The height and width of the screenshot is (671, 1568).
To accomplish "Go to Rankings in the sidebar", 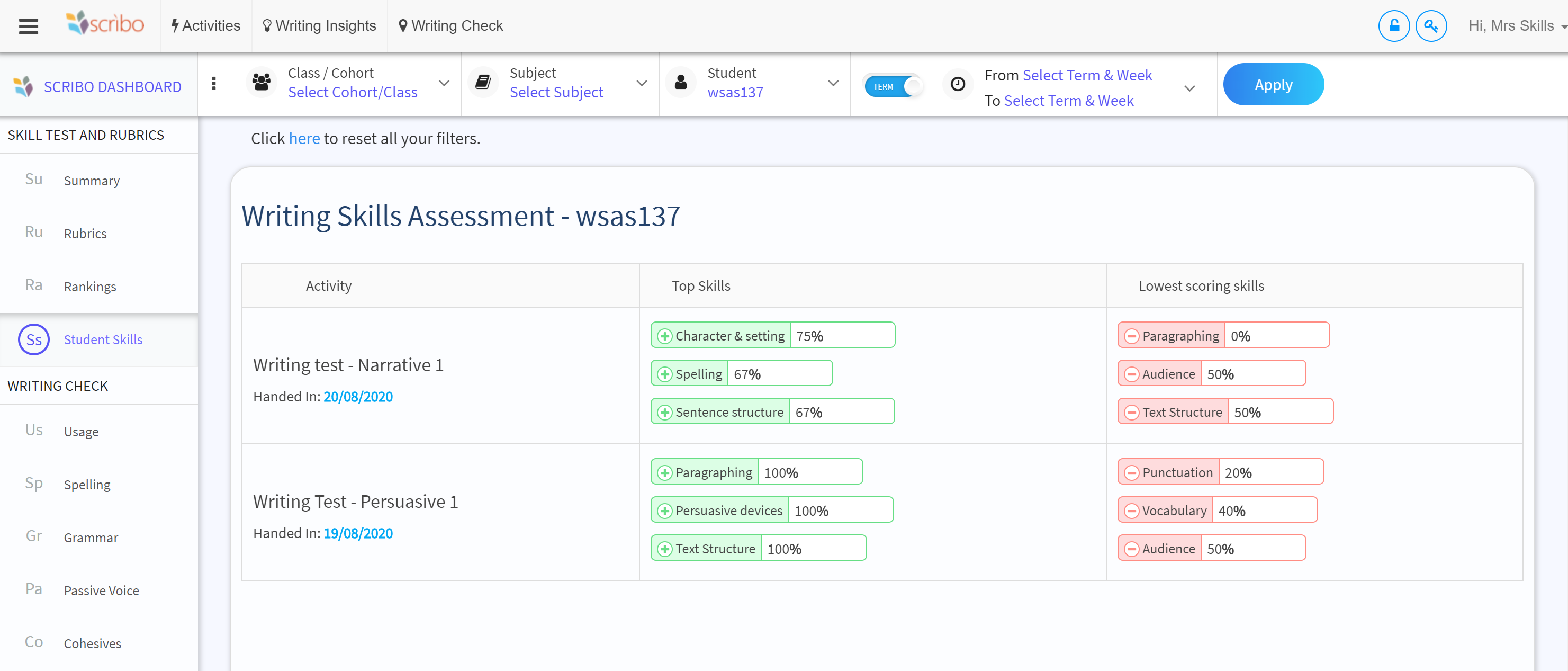I will click(x=90, y=287).
